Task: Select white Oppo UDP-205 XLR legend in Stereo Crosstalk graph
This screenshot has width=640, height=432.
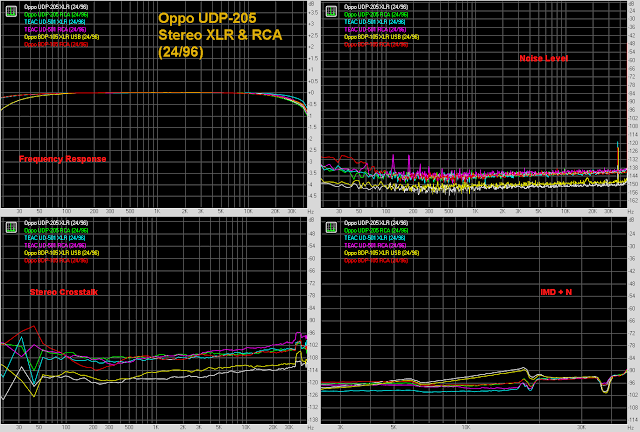Action: (56, 223)
